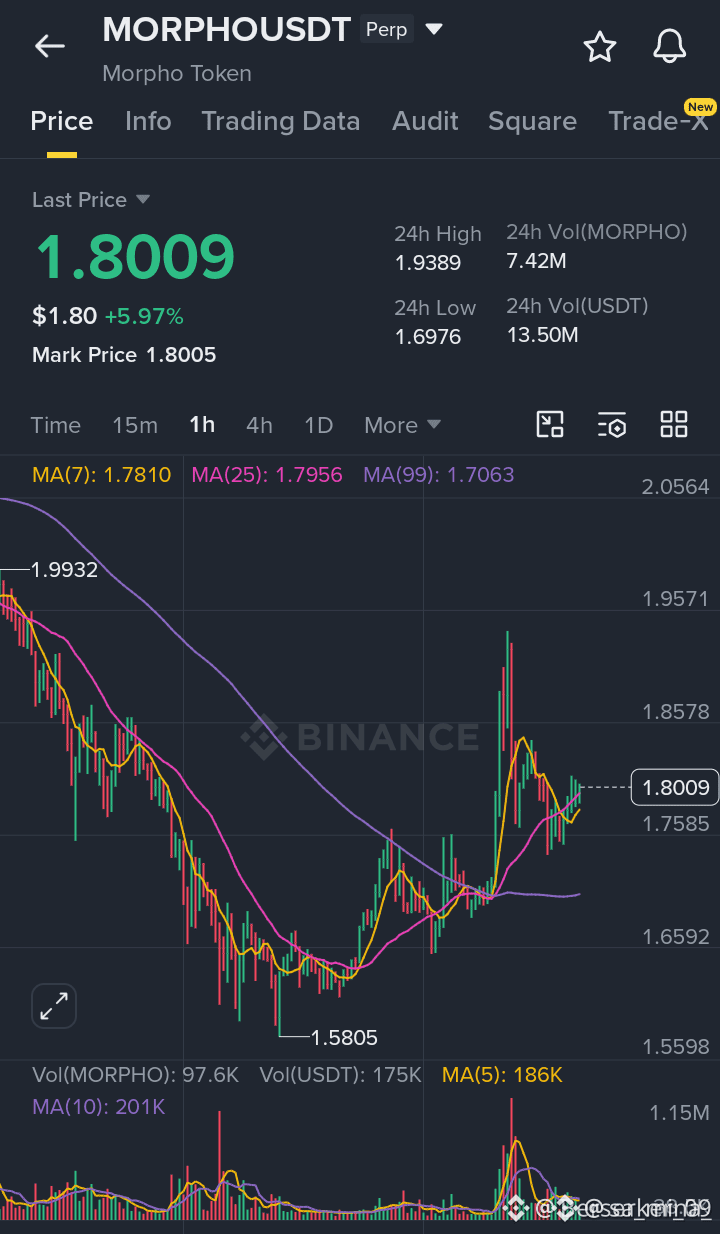Tap the MA(25): 1.7956 indicator label

point(267,475)
